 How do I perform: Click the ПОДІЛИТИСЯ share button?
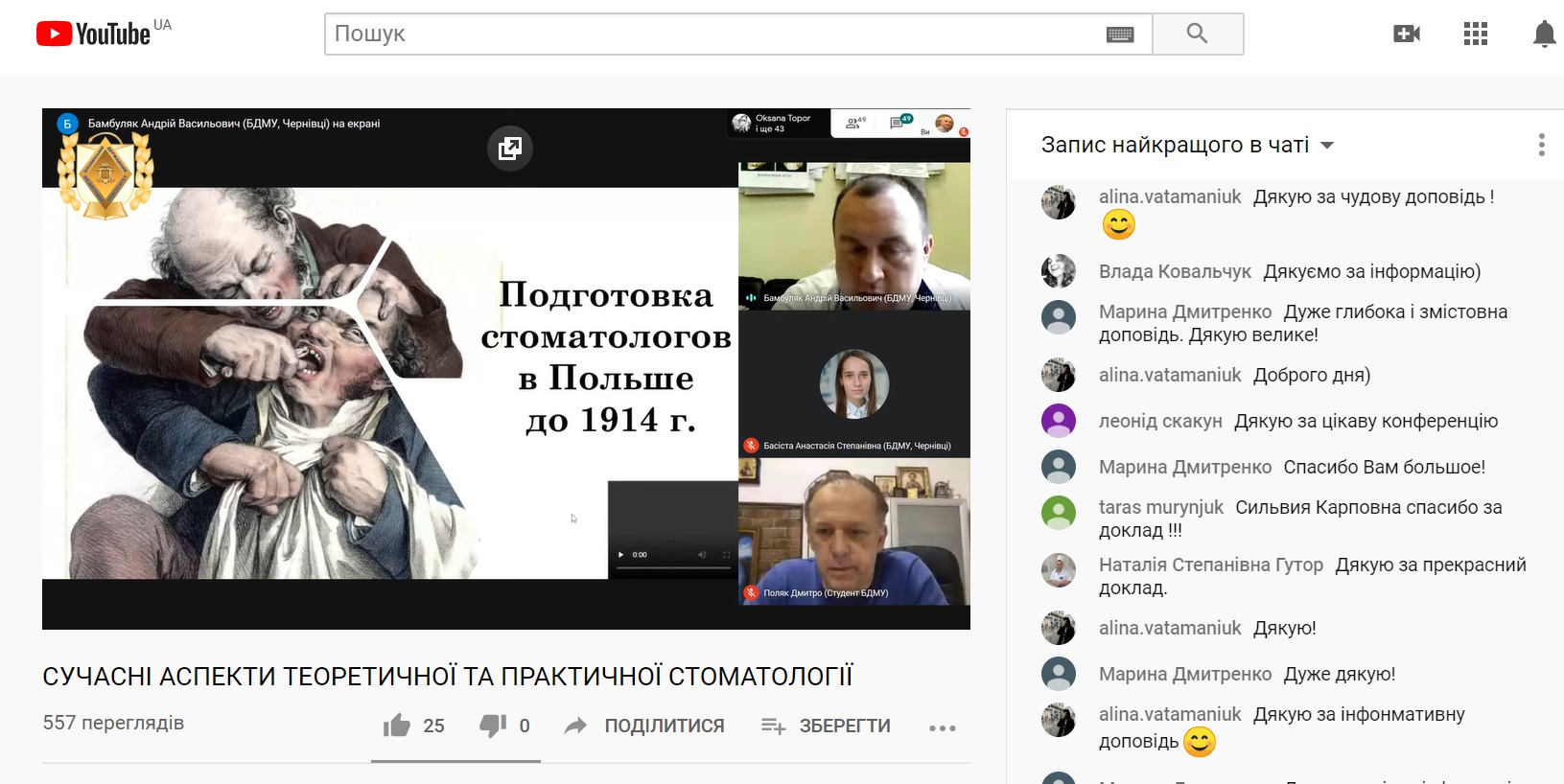pos(644,726)
